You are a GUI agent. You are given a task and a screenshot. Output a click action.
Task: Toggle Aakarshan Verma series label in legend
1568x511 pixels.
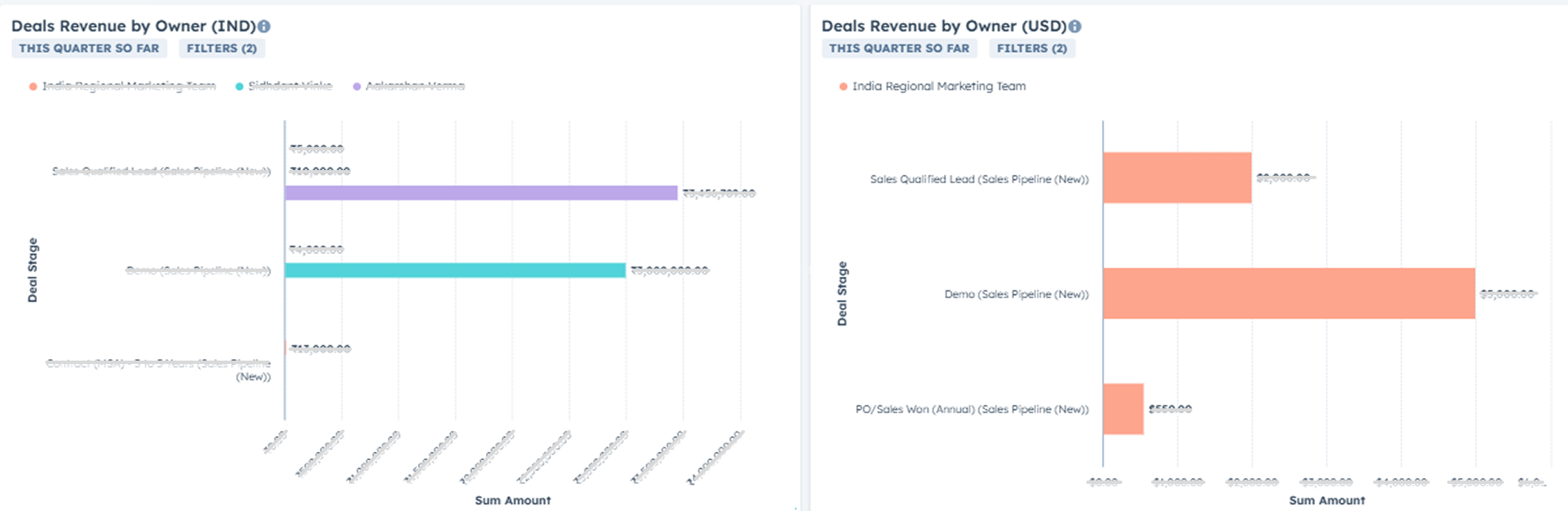point(414,86)
